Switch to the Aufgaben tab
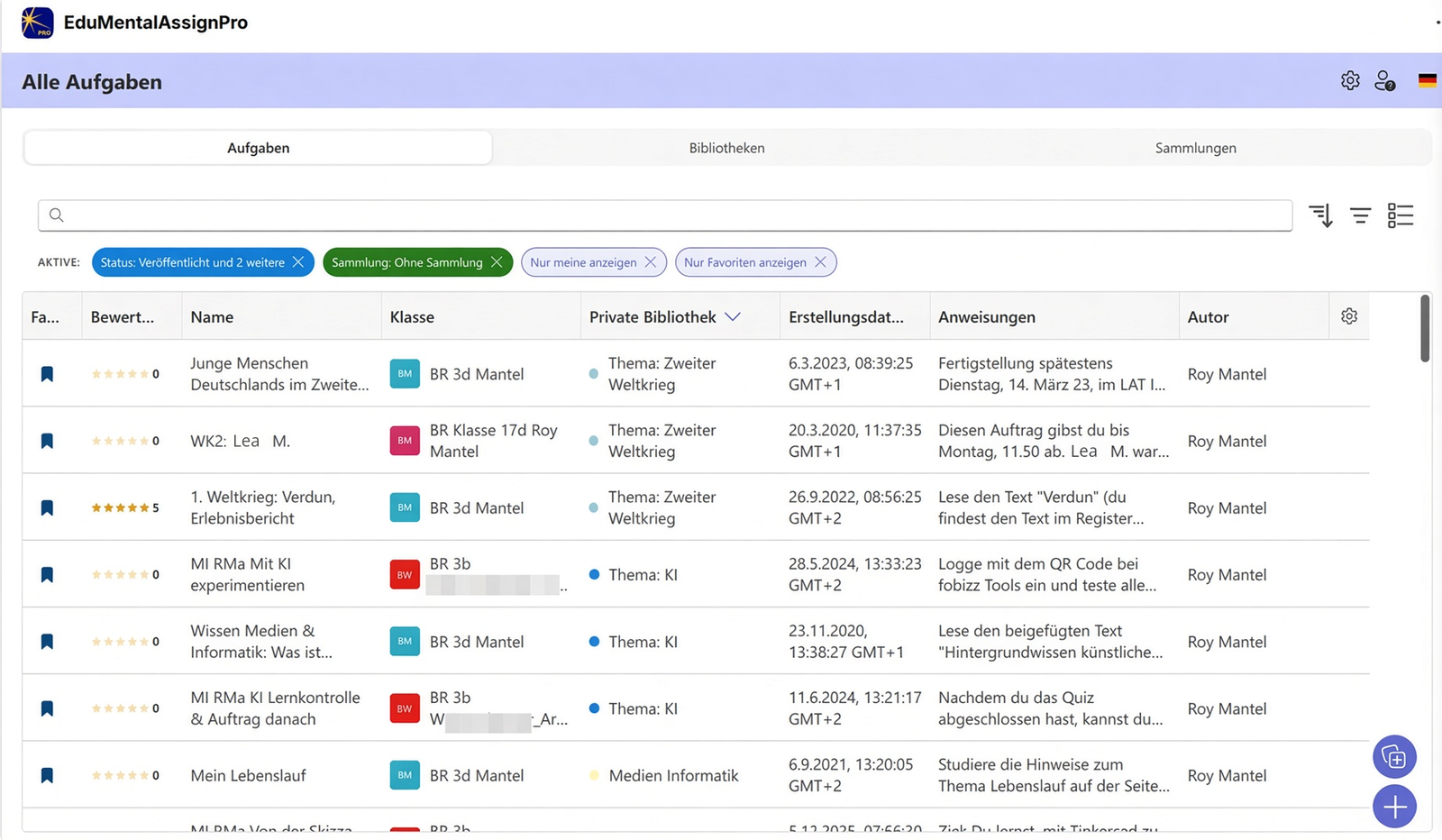Screen dimensions: 1442x840 [258, 148]
